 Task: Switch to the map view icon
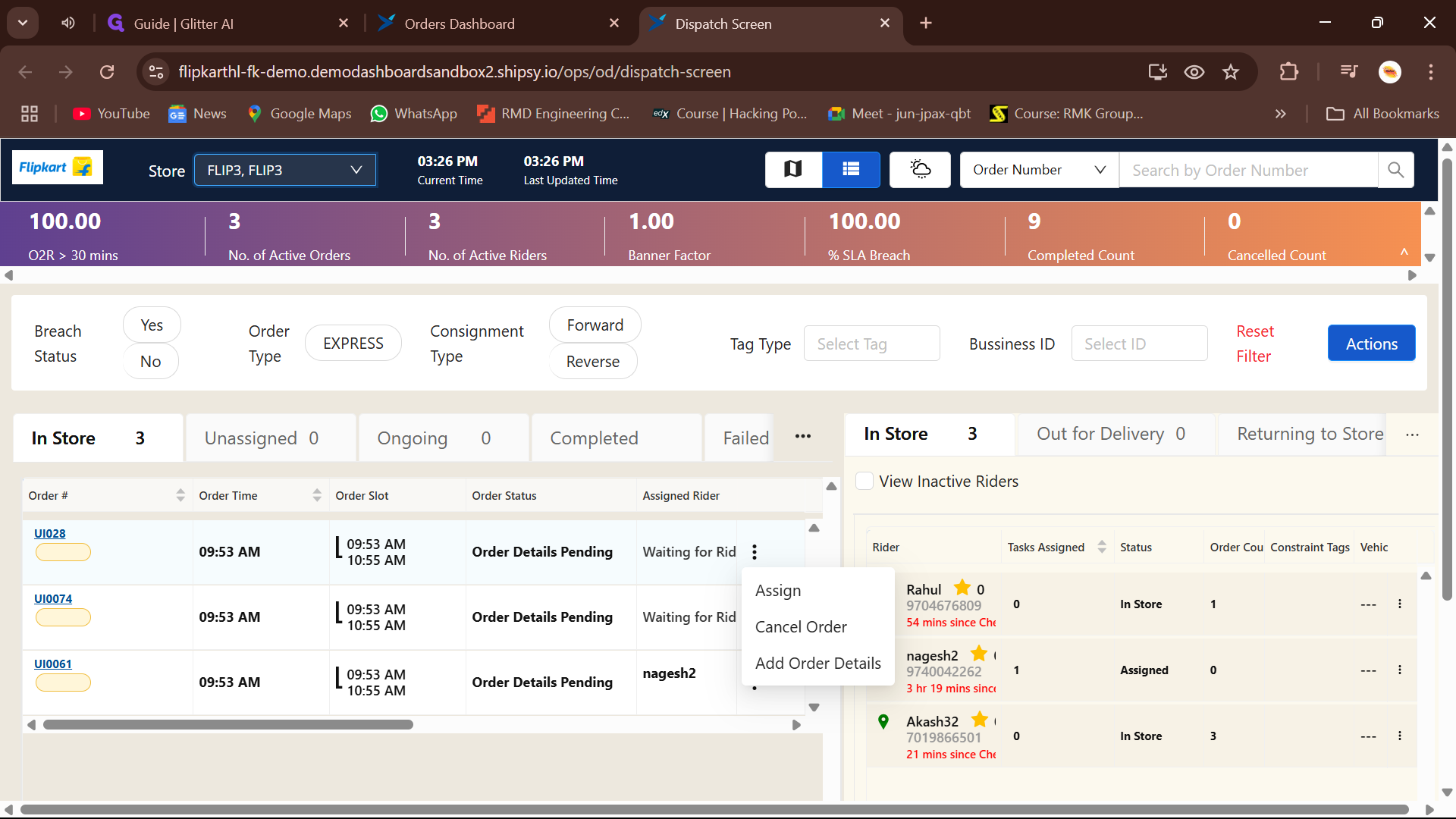tap(793, 169)
